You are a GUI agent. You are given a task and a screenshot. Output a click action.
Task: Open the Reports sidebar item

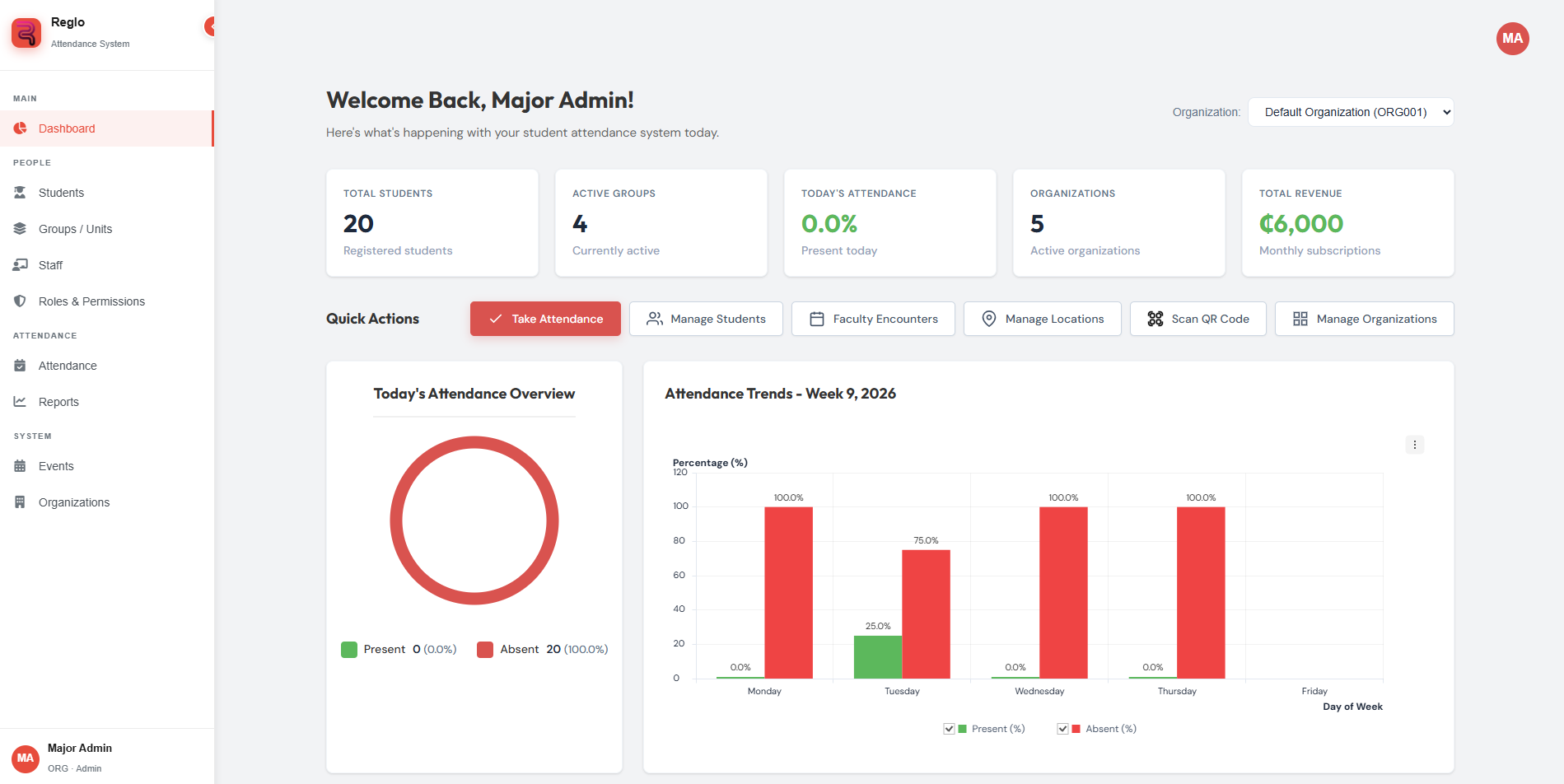coord(107,402)
